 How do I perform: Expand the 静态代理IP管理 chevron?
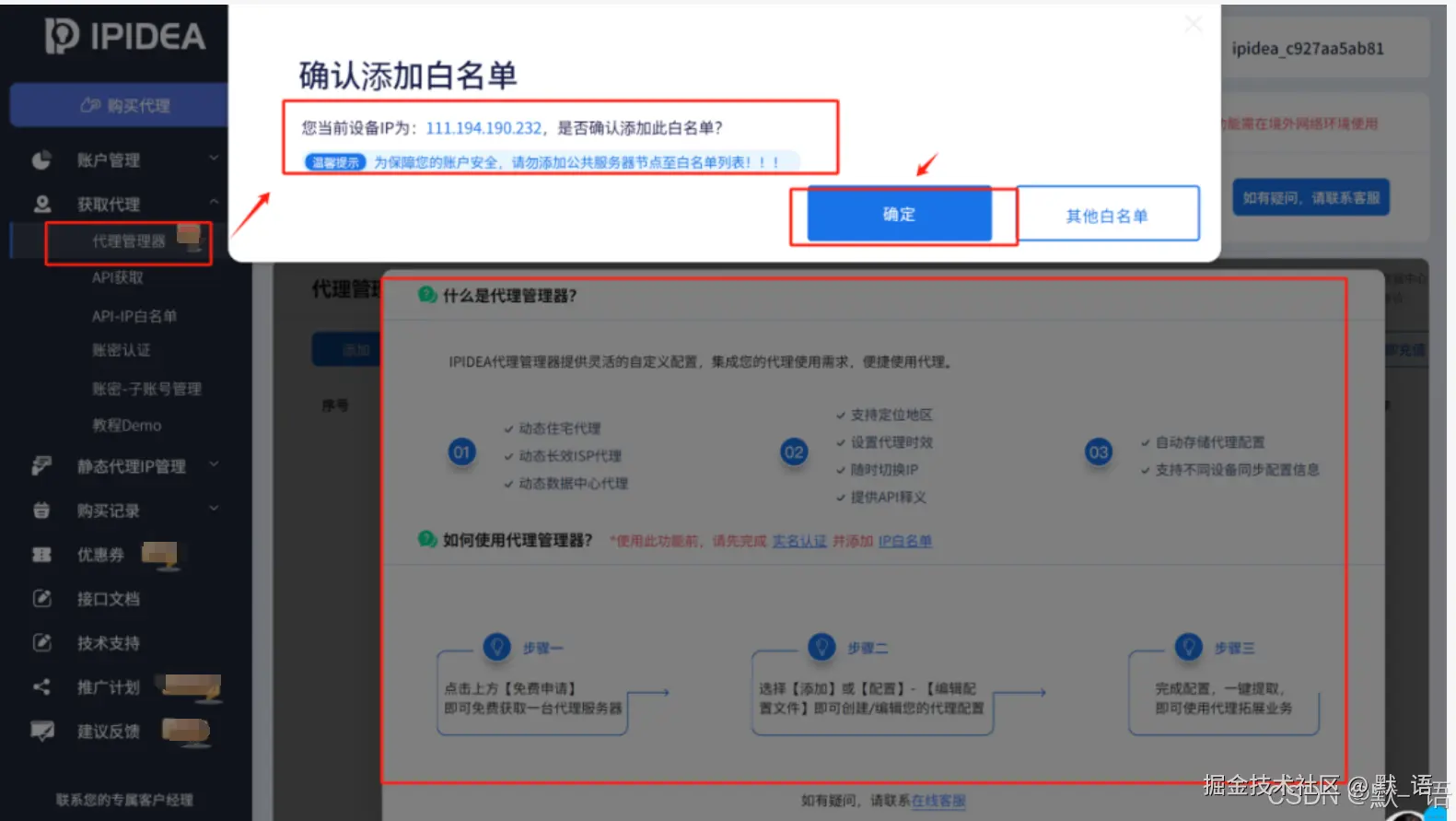point(214,463)
